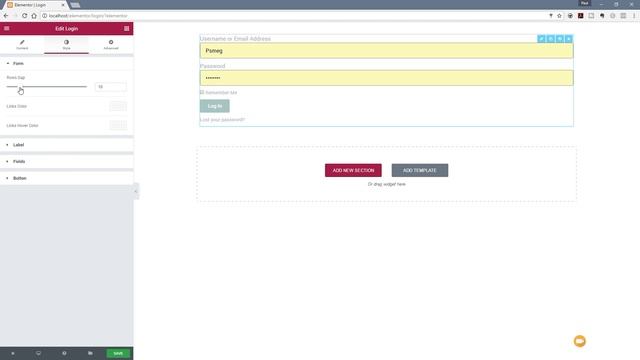Switch to the Style tab
The width and height of the screenshot is (640, 360).
click(66, 44)
